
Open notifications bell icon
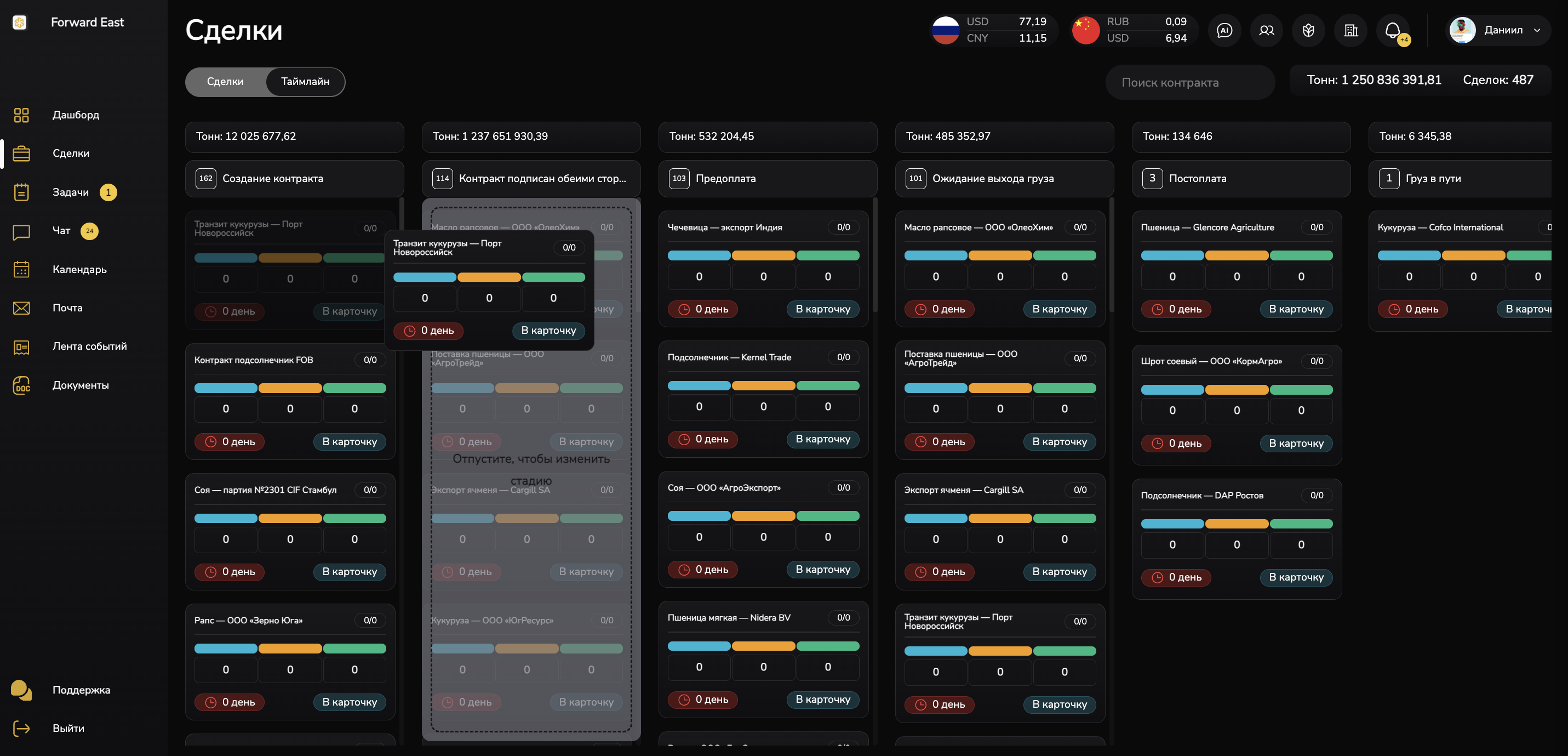pos(1392,30)
